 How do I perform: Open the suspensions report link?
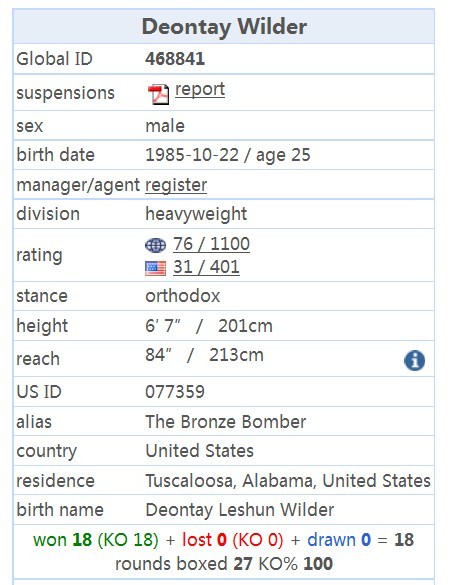point(200,90)
